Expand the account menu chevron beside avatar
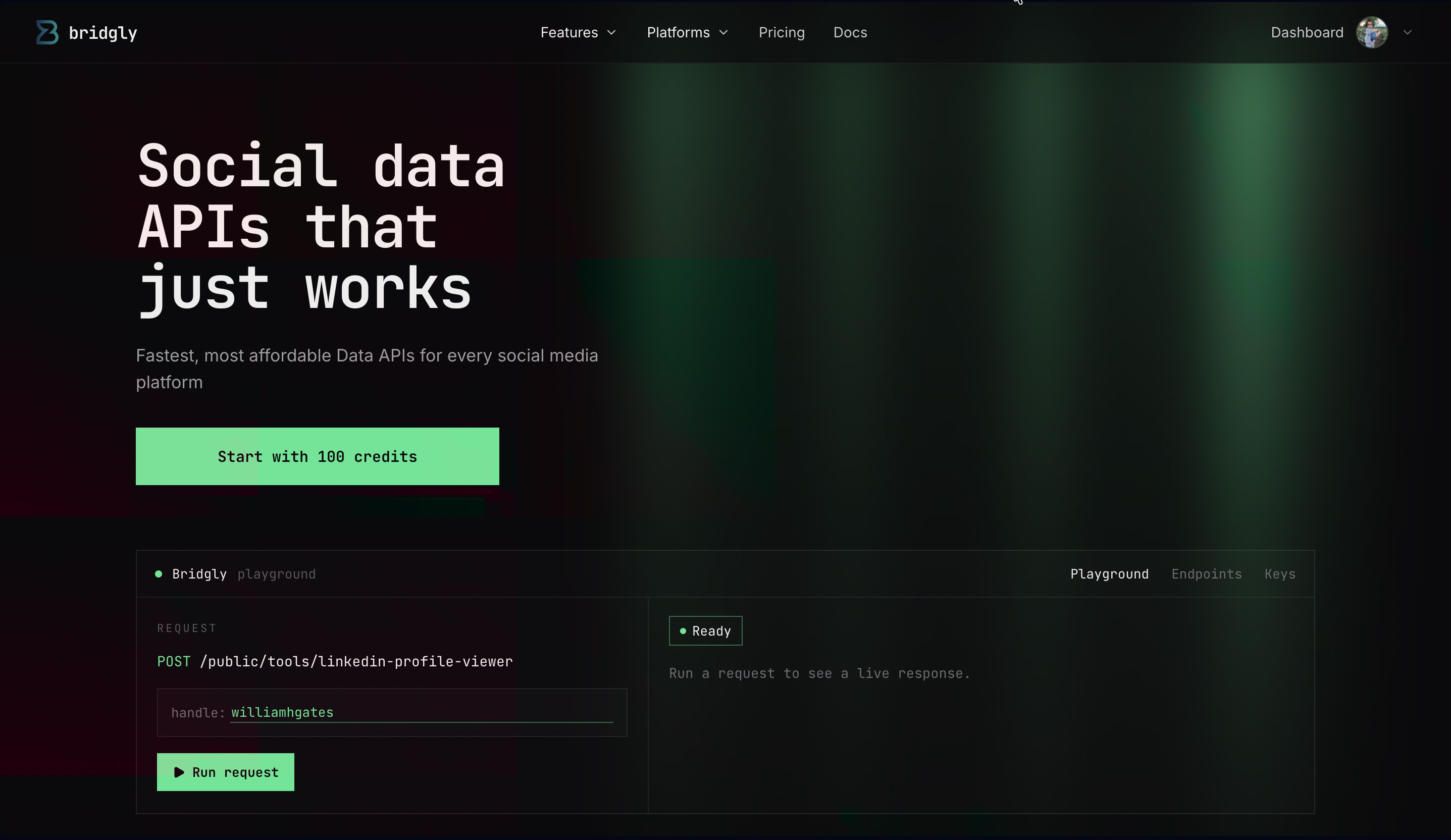 (1407, 32)
